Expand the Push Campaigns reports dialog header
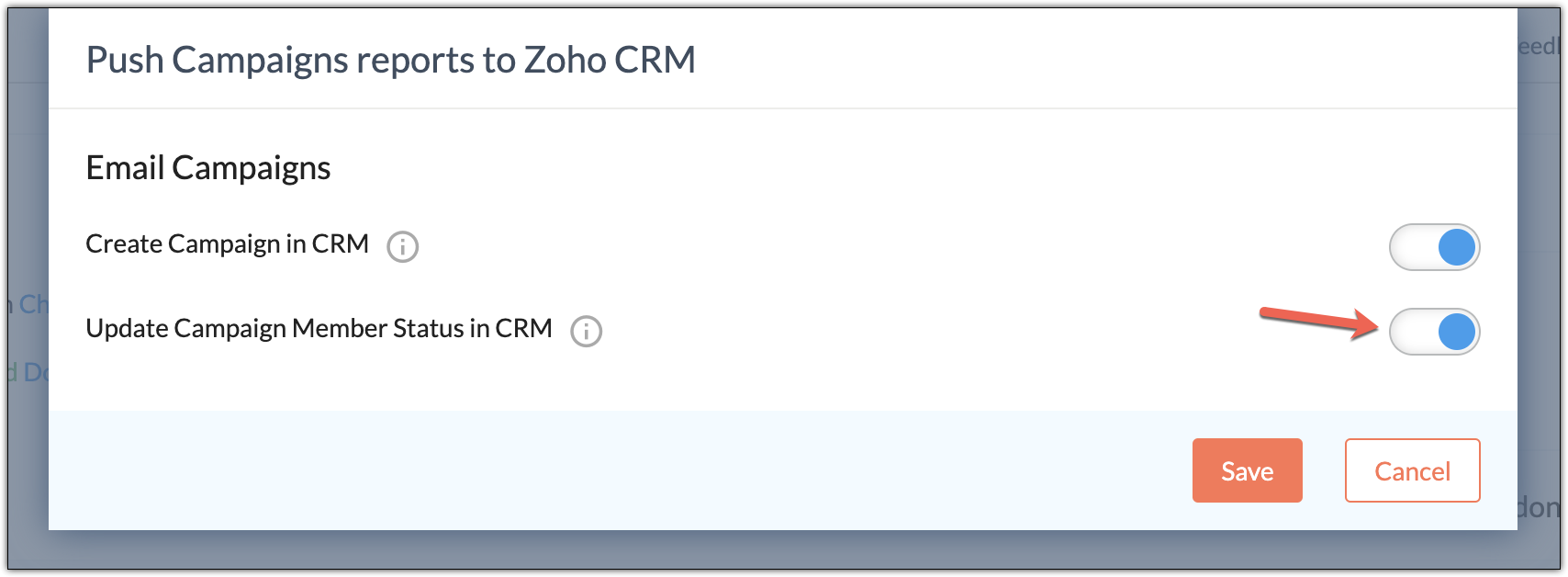 point(390,59)
